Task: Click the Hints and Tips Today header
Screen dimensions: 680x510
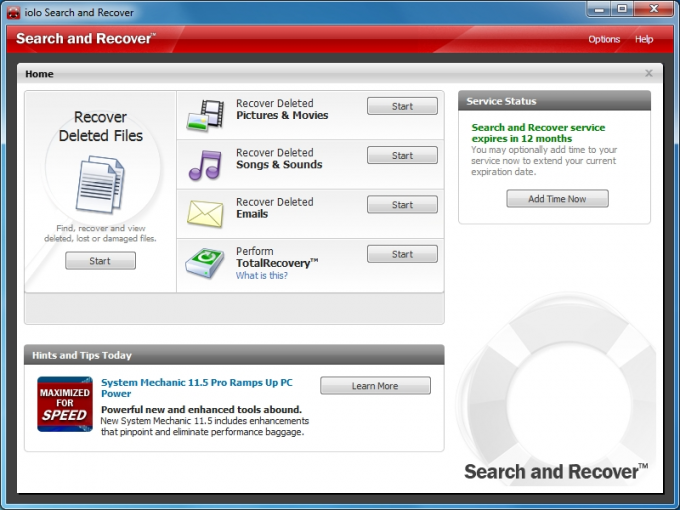Action: 234,355
